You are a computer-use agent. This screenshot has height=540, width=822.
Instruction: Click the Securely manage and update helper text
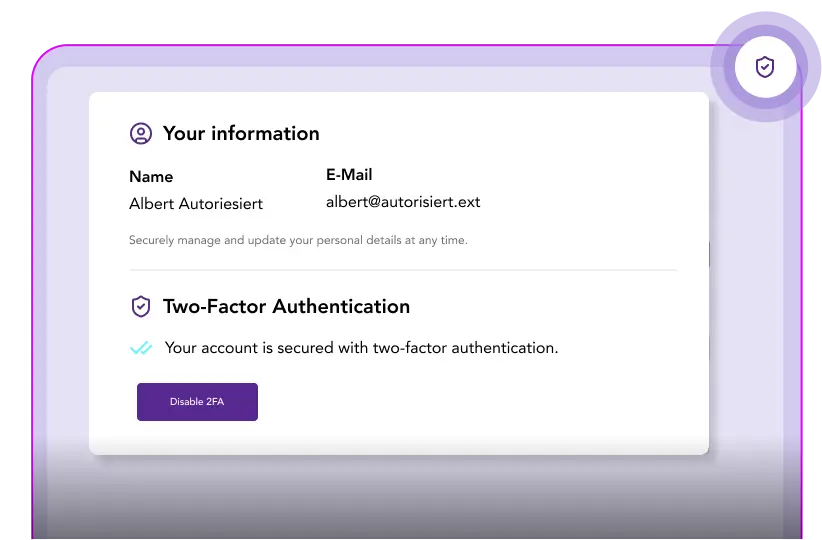pyautogui.click(x=298, y=240)
